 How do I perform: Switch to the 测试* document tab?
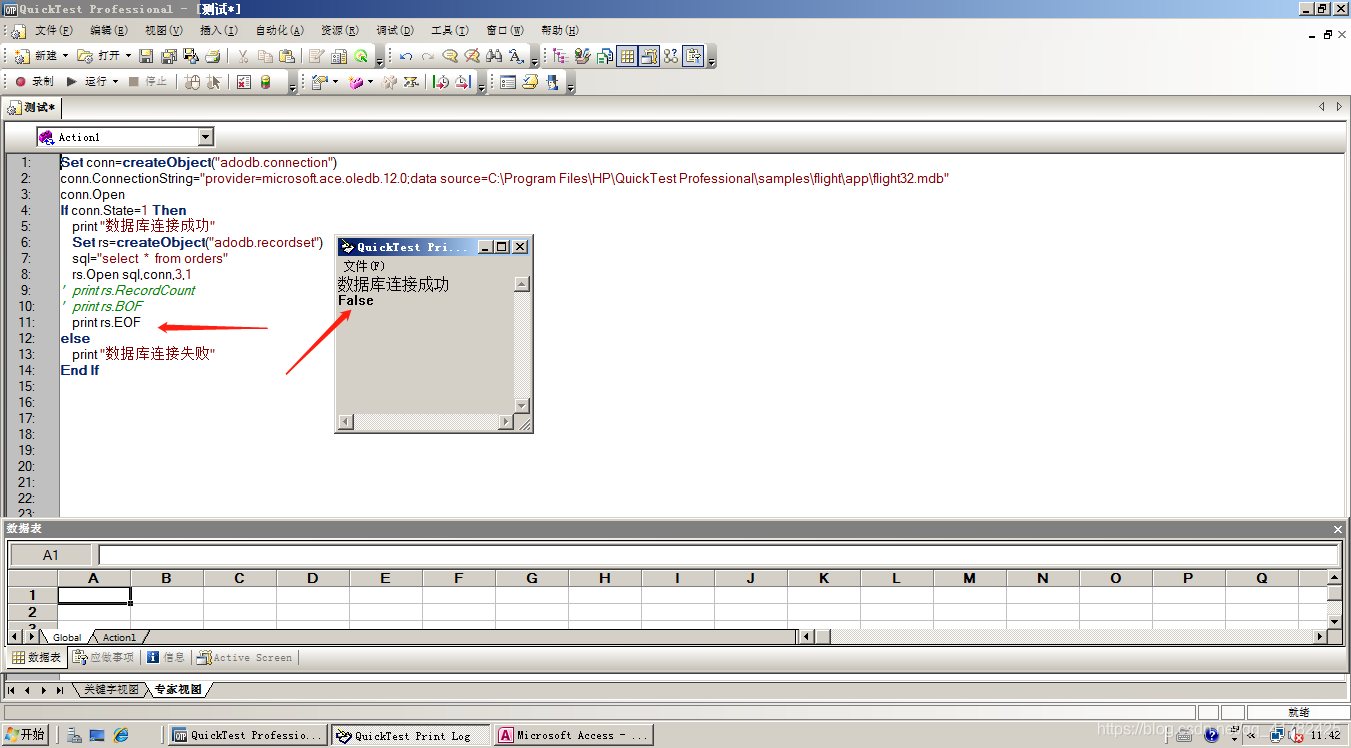coord(33,107)
